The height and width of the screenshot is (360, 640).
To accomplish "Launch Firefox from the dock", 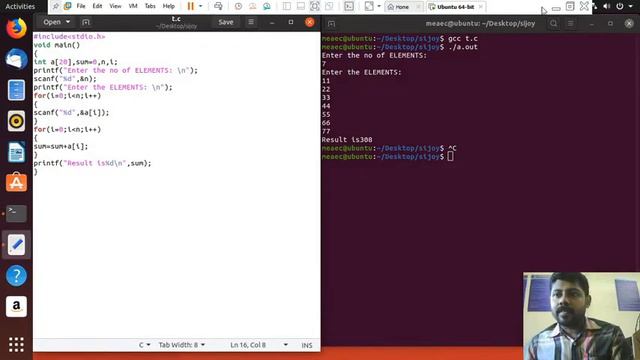I will (x=16, y=28).
